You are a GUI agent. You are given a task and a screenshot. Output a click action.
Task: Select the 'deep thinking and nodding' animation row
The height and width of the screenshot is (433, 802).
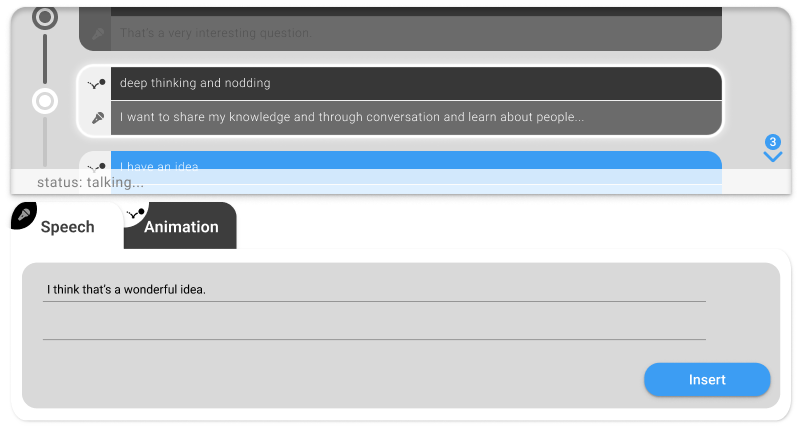pyautogui.click(x=416, y=83)
